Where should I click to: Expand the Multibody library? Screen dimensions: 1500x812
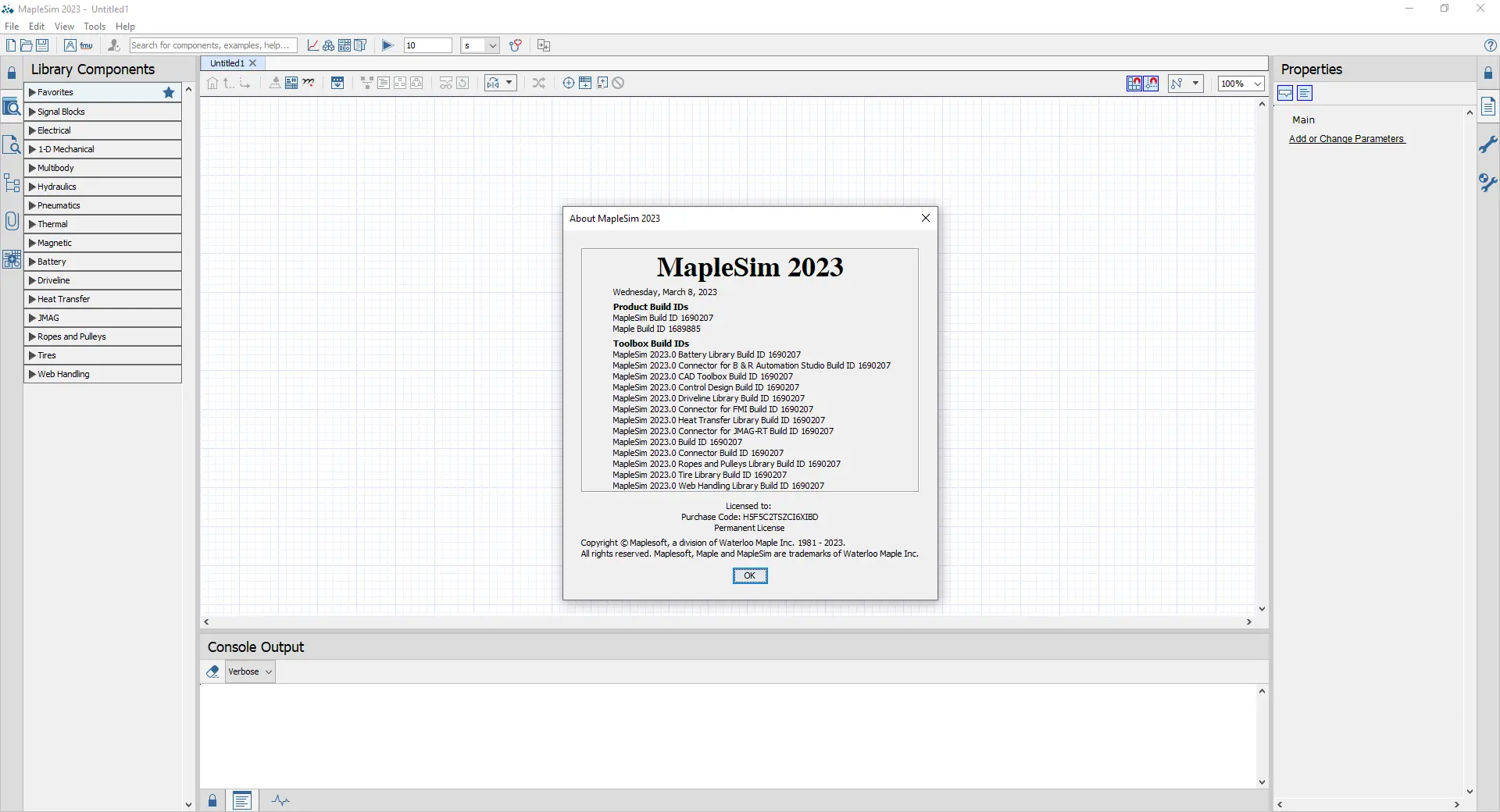[x=102, y=168]
